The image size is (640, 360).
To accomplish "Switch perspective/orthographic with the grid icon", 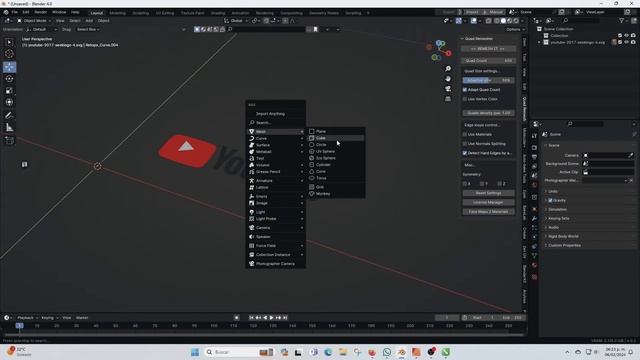I will click(x=448, y=99).
